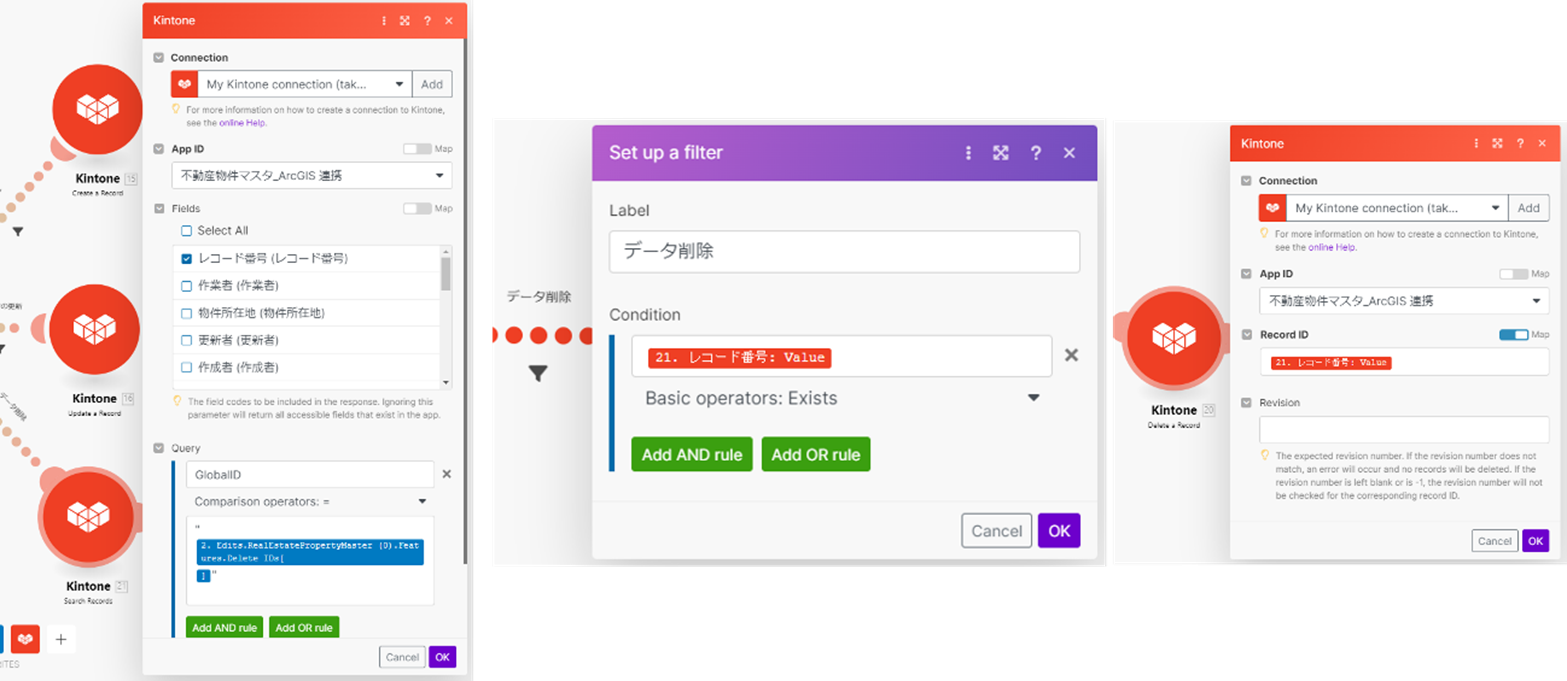Collapse Record ID section in Delete Record dialog
The width and height of the screenshot is (1567, 681).
pyautogui.click(x=1246, y=335)
